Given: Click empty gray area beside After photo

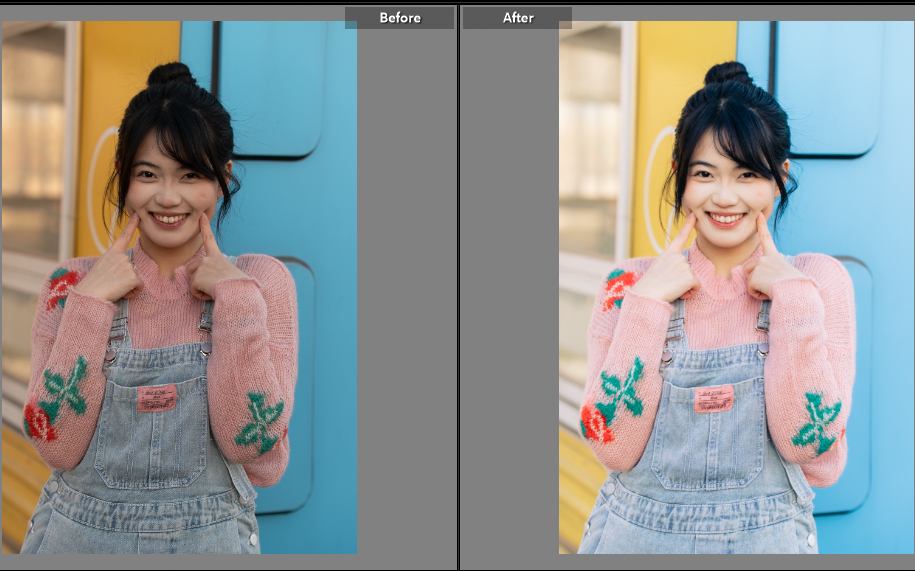Looking at the screenshot, I should point(508,300).
